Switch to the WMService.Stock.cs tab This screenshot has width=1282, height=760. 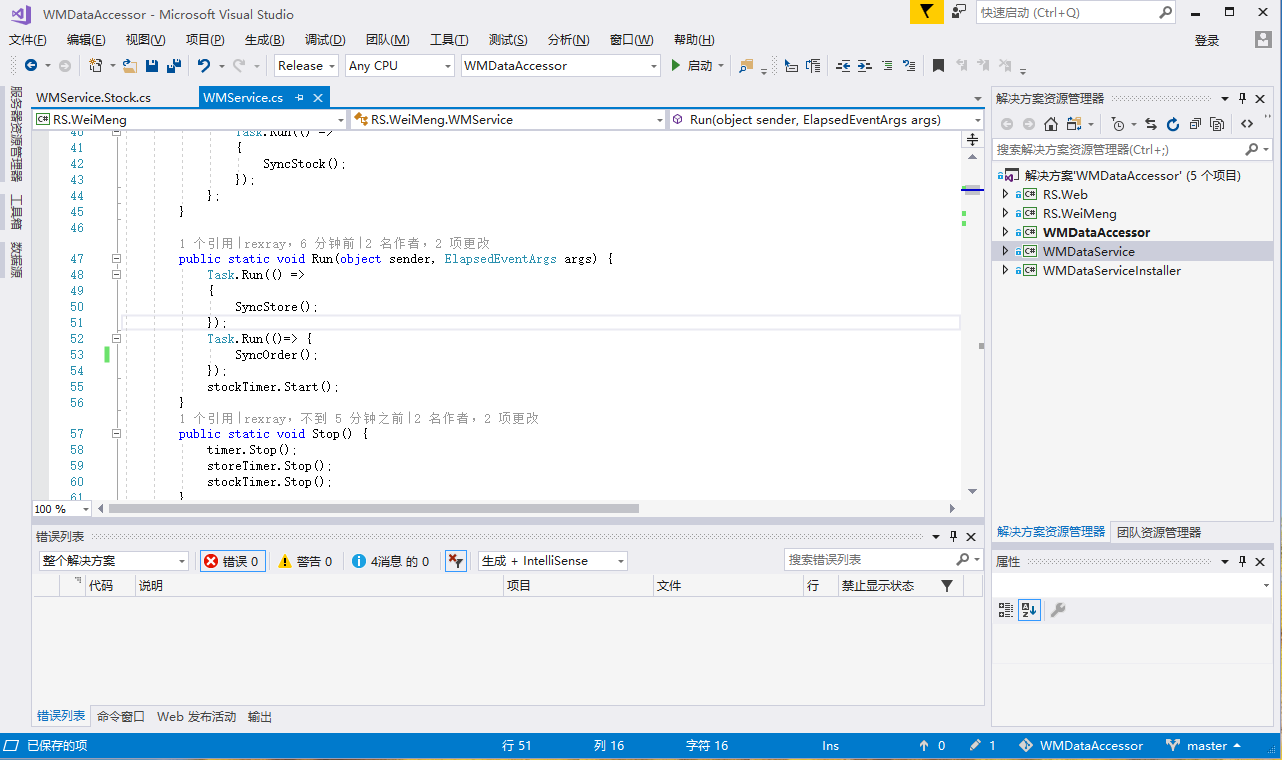pyautogui.click(x=93, y=98)
